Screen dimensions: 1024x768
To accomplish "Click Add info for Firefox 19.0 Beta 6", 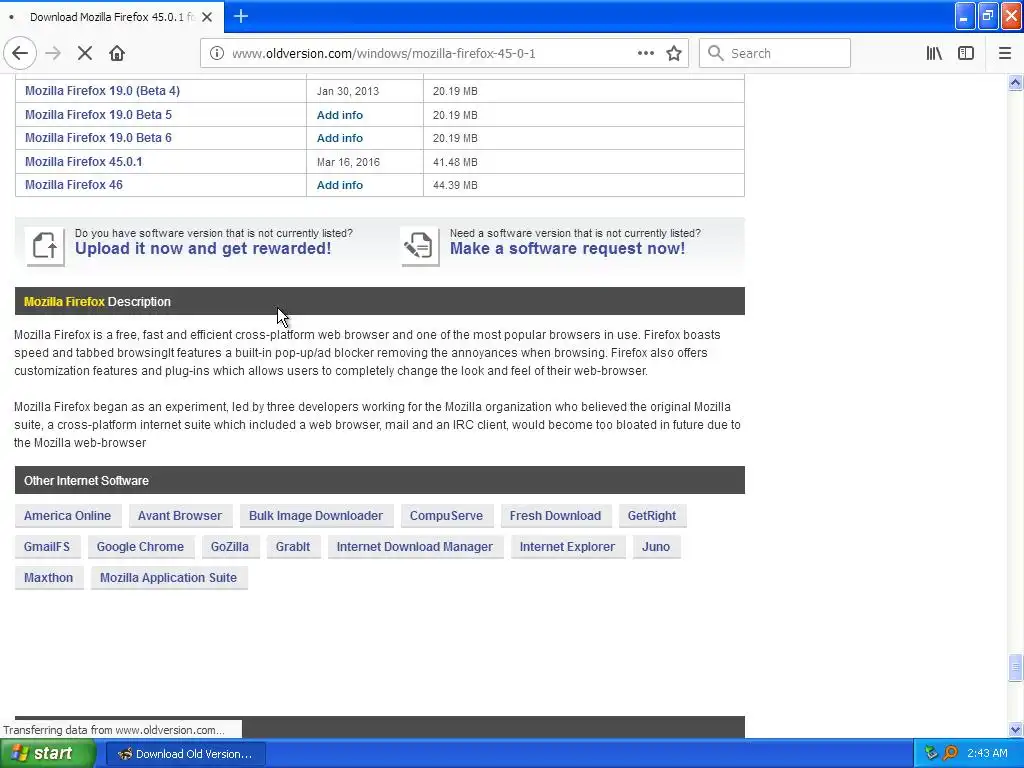I will pyautogui.click(x=340, y=138).
